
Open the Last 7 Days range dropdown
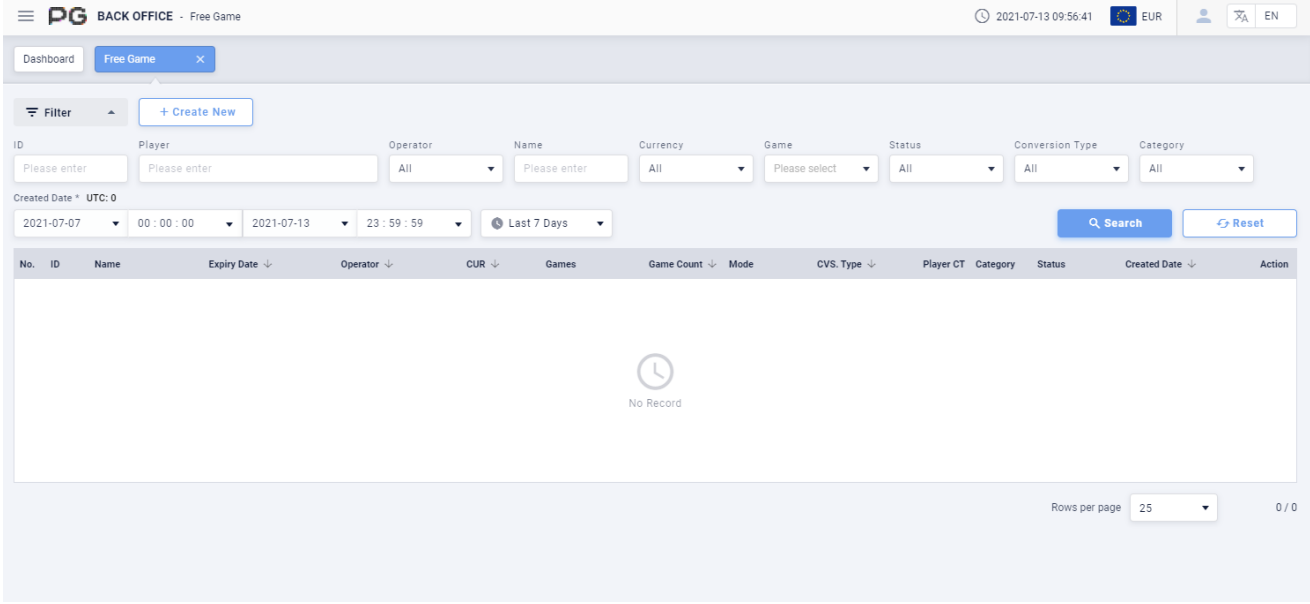(x=546, y=224)
